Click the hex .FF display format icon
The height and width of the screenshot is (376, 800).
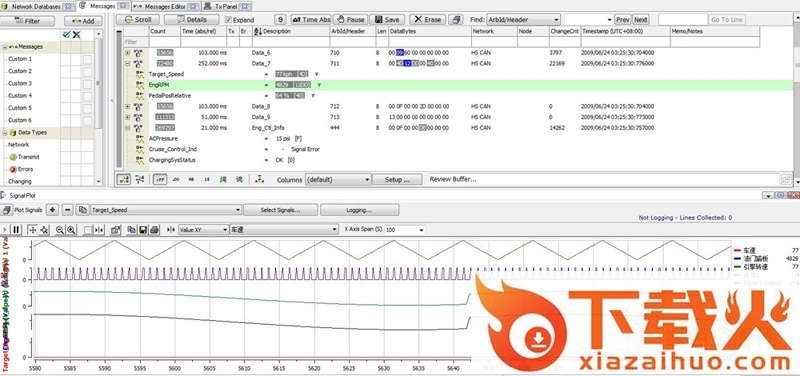(x=160, y=180)
